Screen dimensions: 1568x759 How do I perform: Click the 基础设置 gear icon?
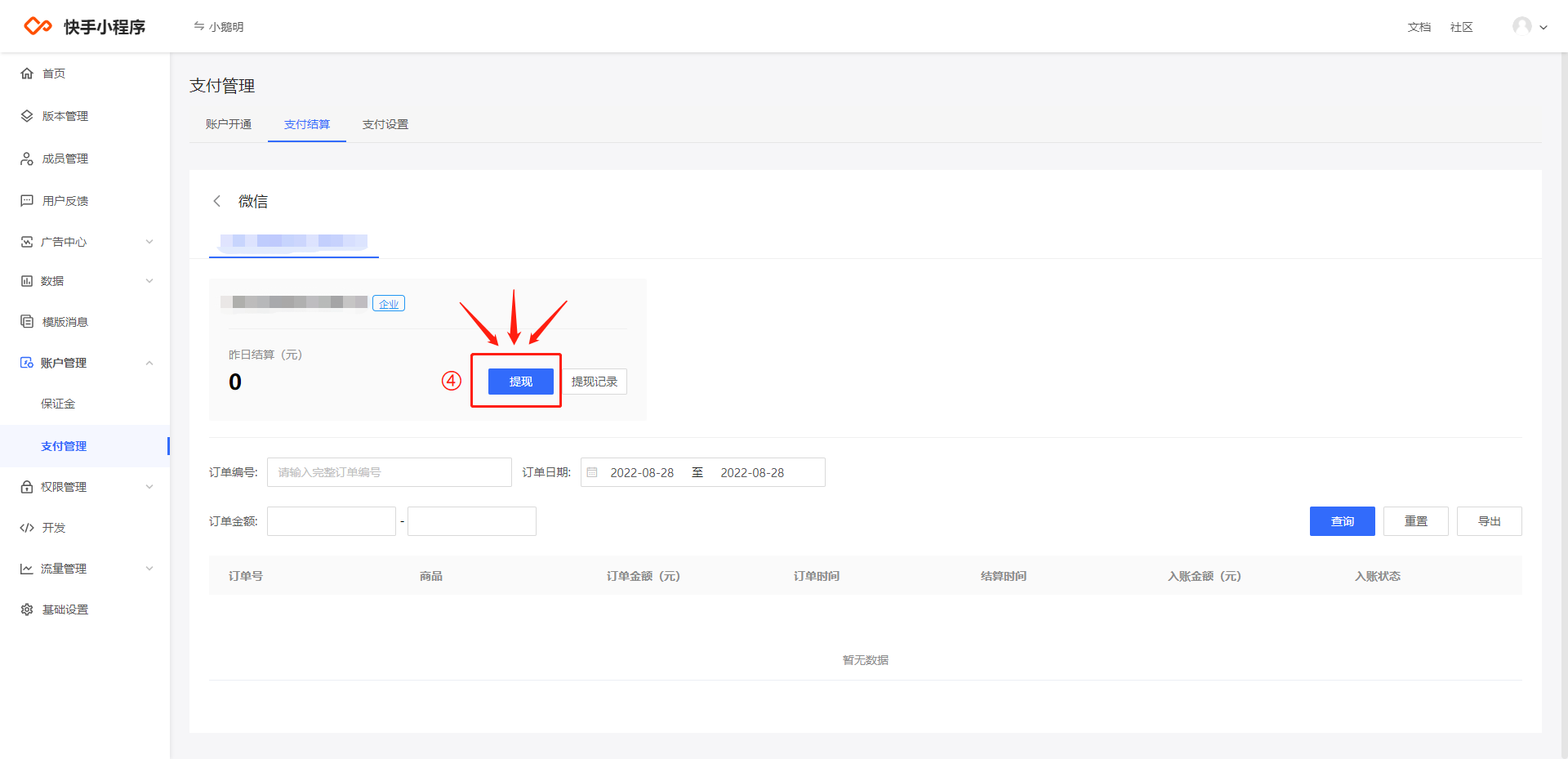point(27,609)
